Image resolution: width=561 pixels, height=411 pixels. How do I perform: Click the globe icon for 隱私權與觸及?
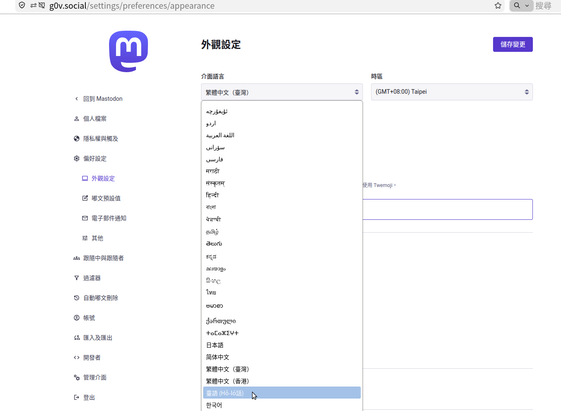(76, 139)
